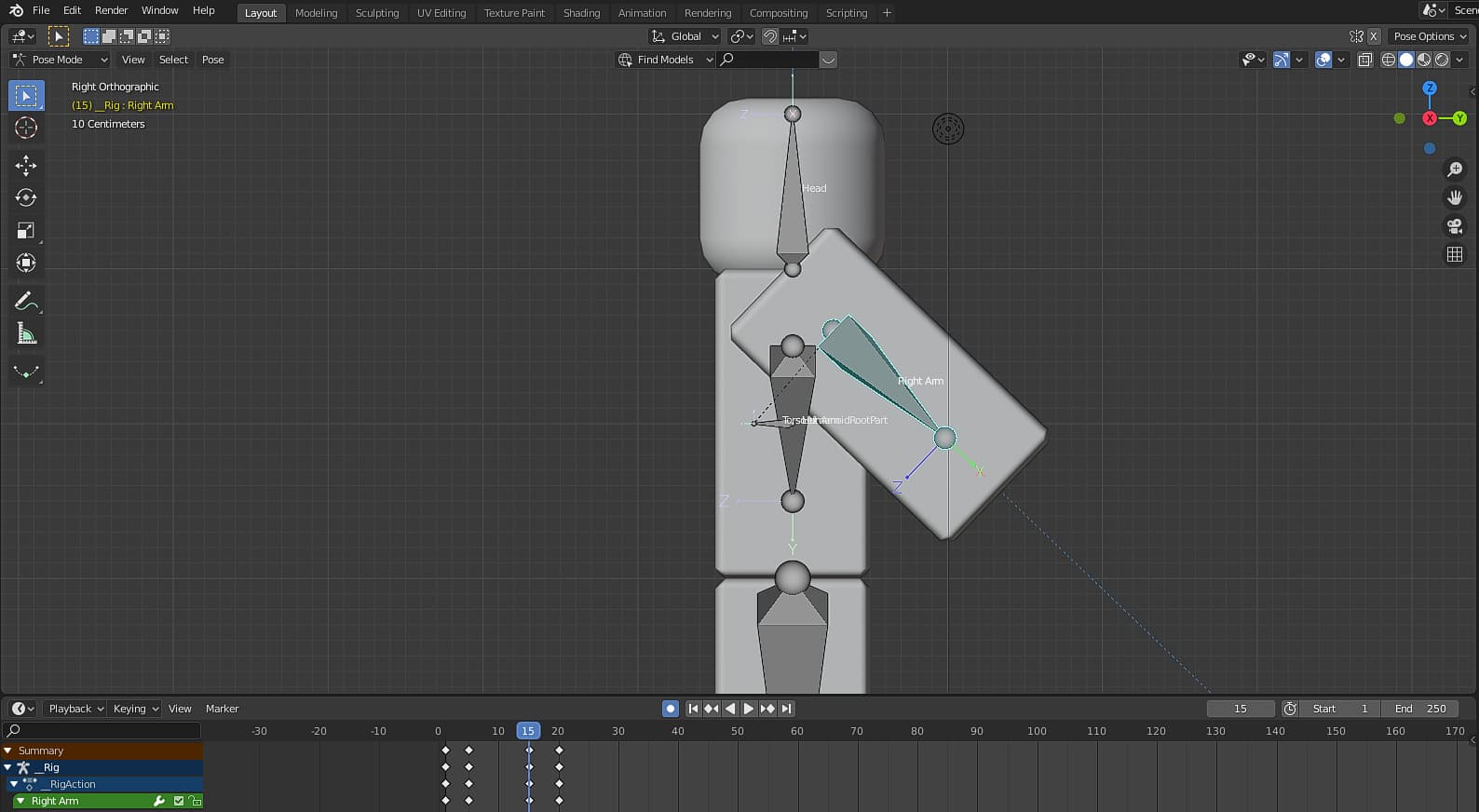
Task: Select the Rotate tool
Action: tap(26, 197)
